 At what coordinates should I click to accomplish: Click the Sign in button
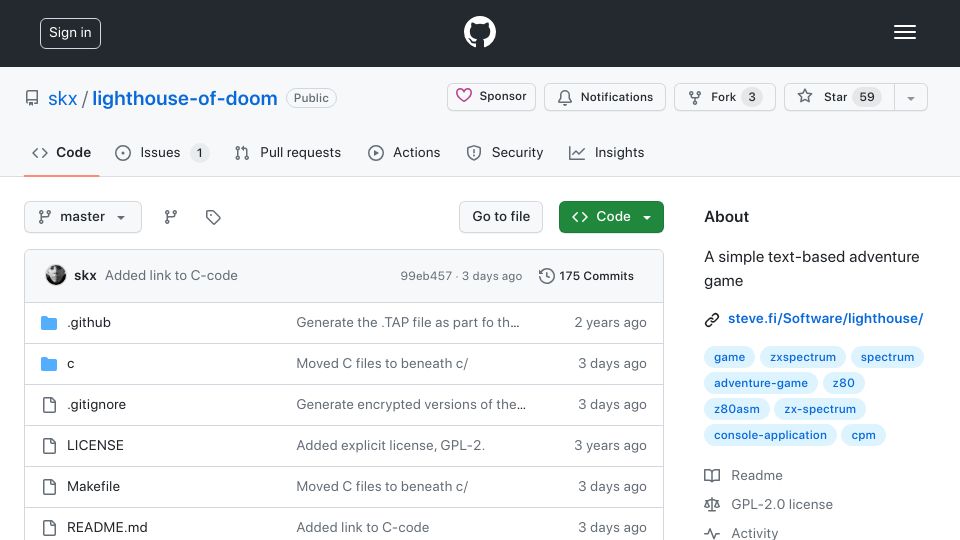pos(70,33)
